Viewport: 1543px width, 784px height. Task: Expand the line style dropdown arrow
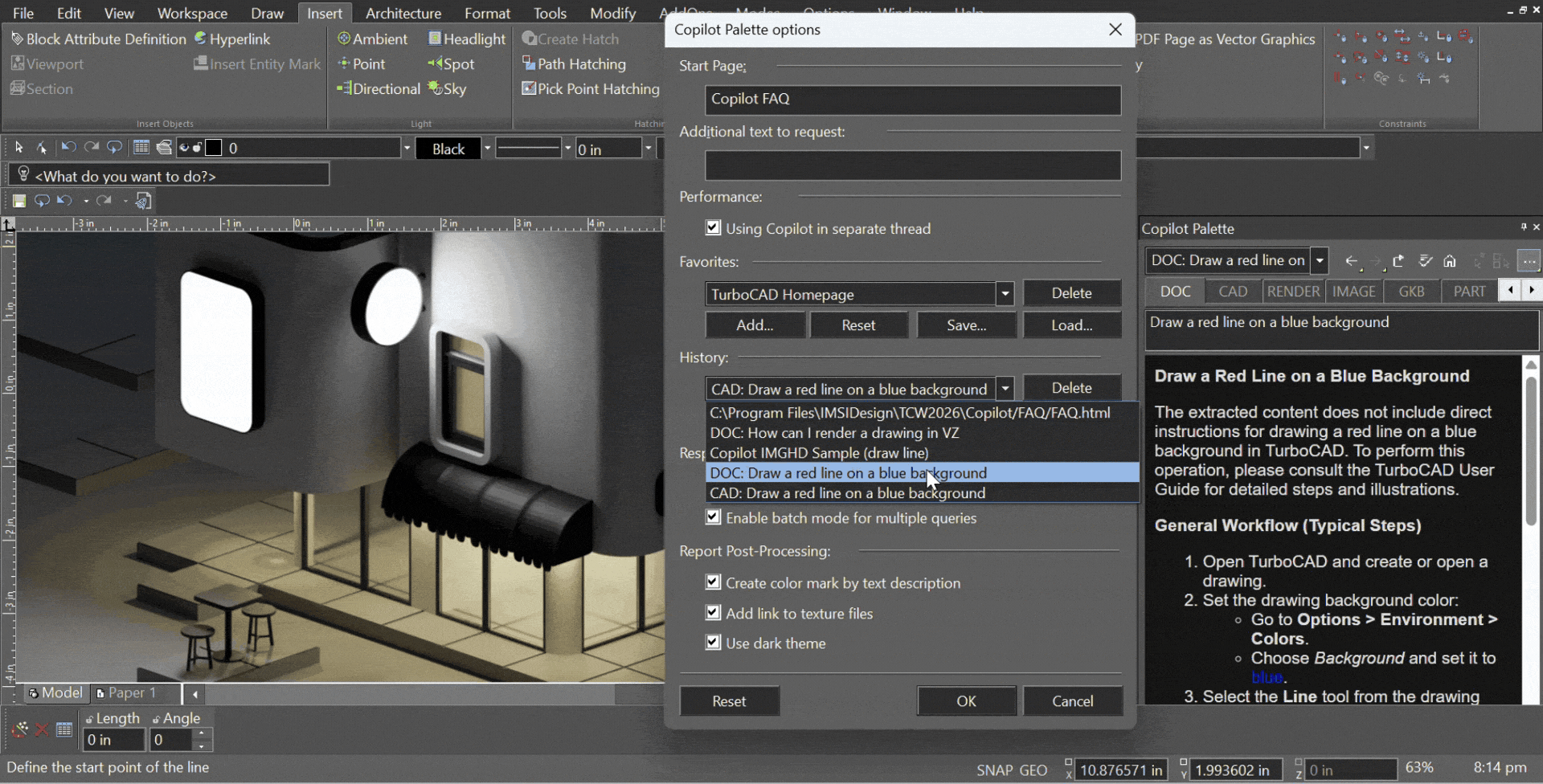(567, 148)
